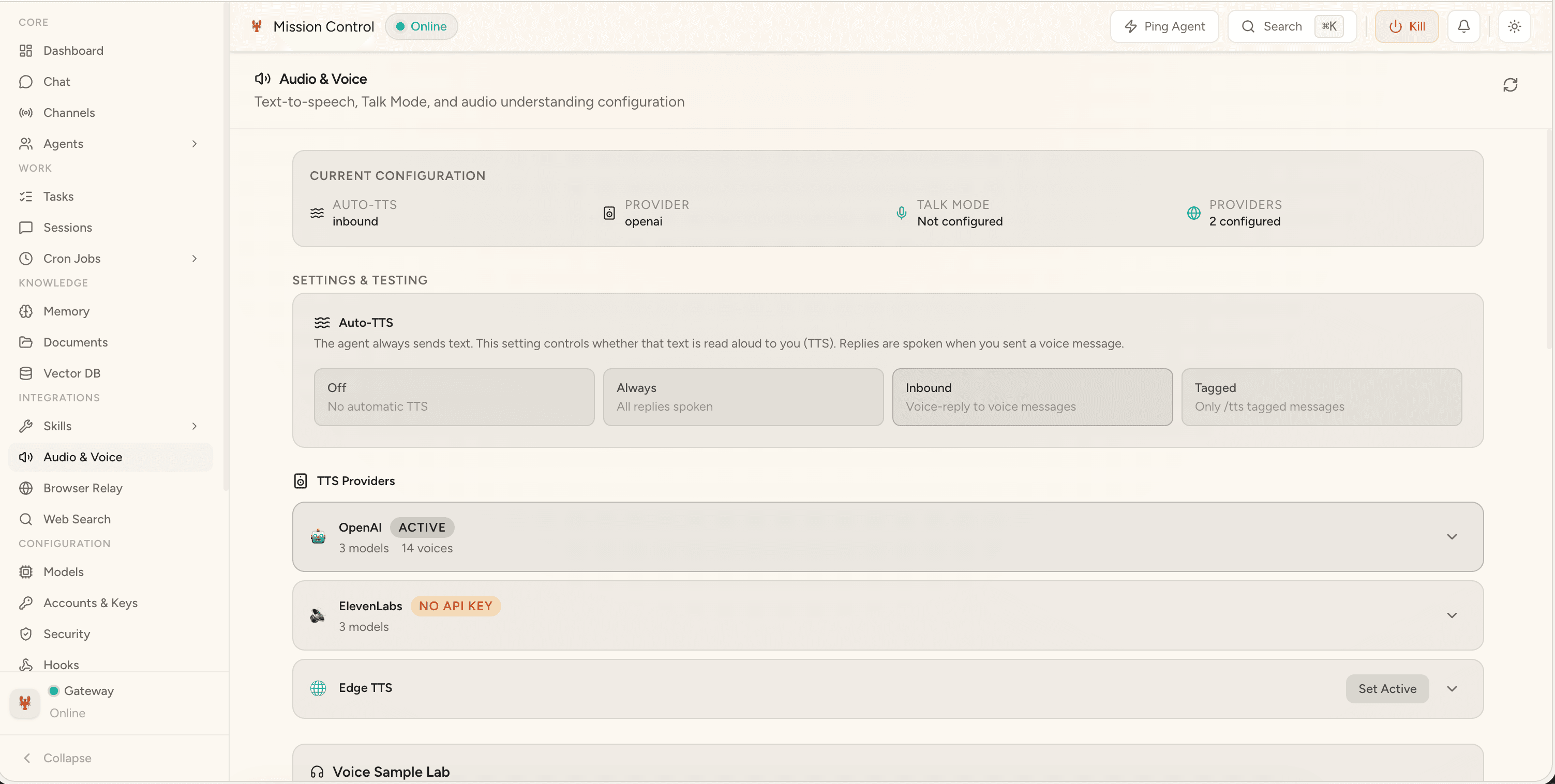Toggle the light/dark theme
This screenshot has height=784, width=1555.
1514,26
